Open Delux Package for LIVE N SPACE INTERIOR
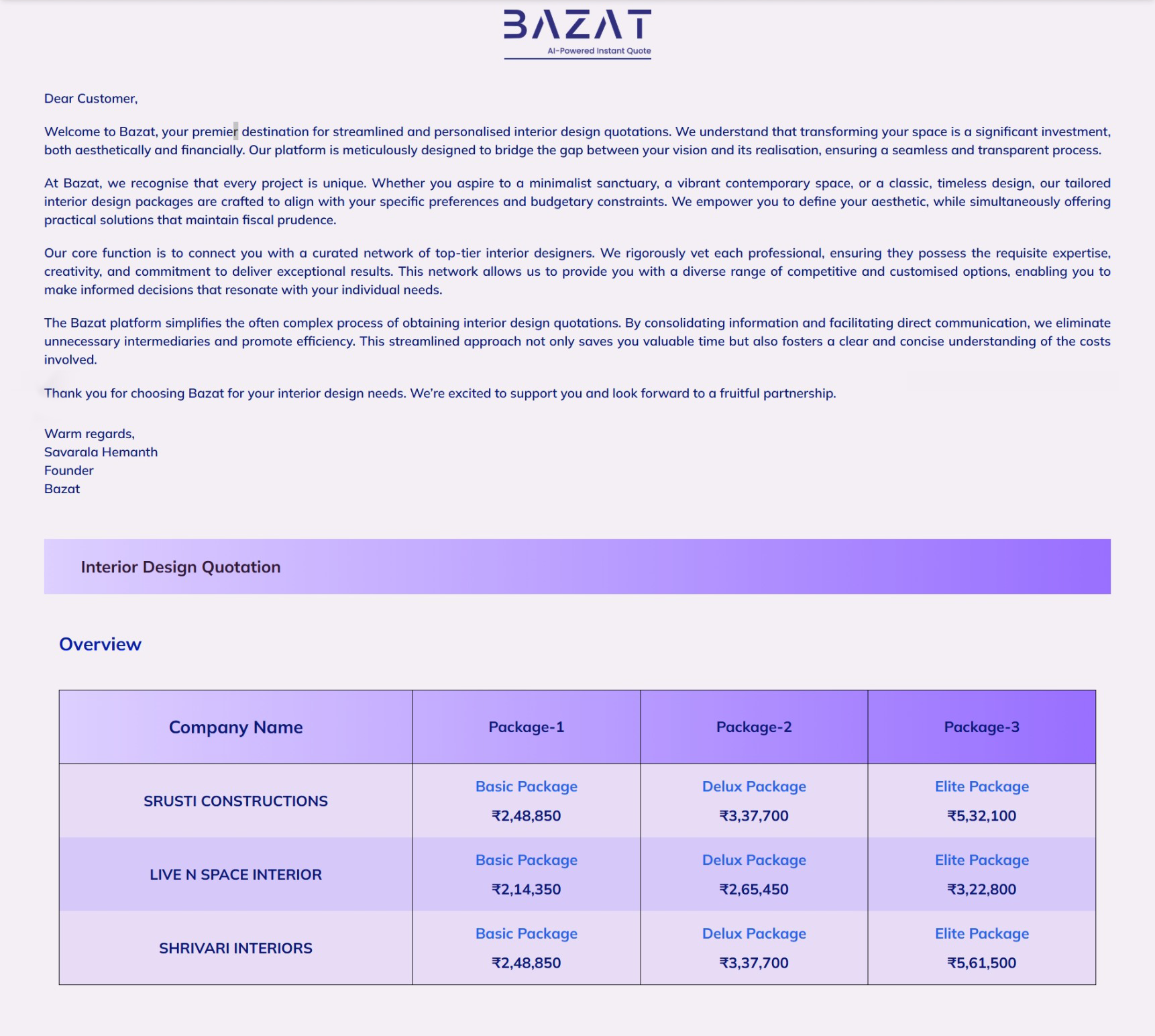The height and width of the screenshot is (1036, 1155). tap(754, 860)
